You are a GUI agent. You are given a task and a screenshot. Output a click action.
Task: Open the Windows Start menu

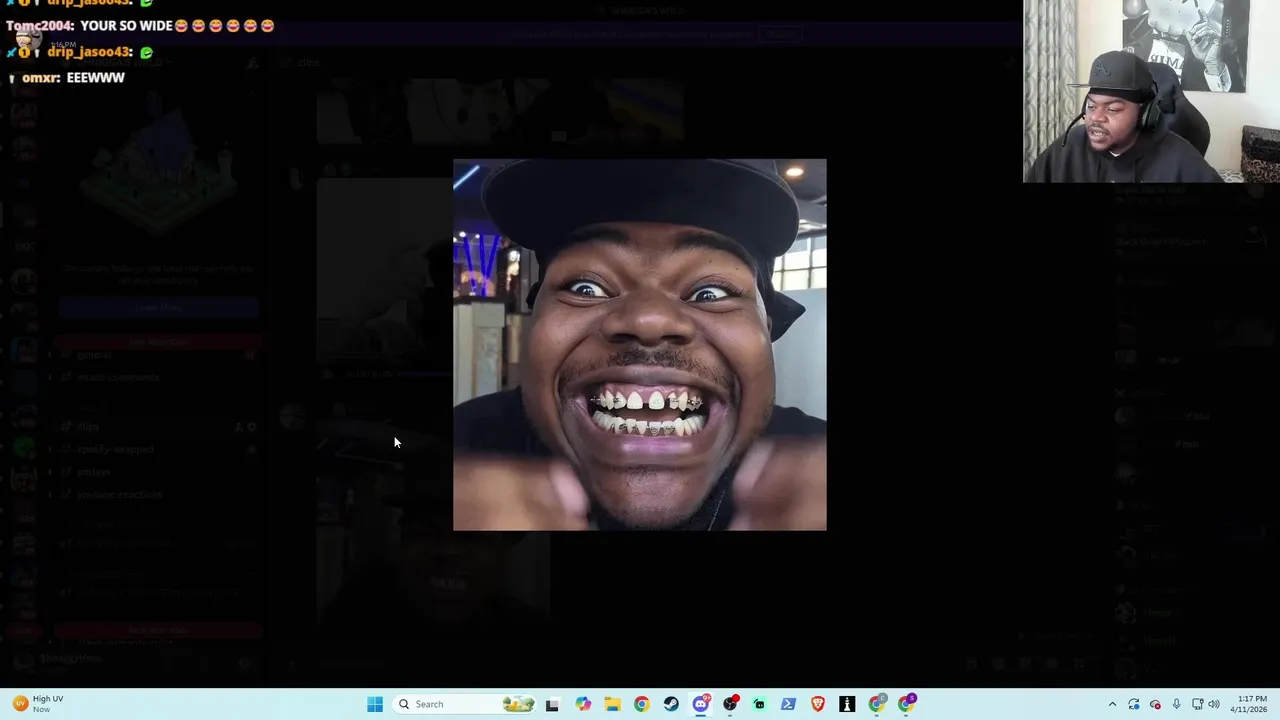click(x=375, y=704)
